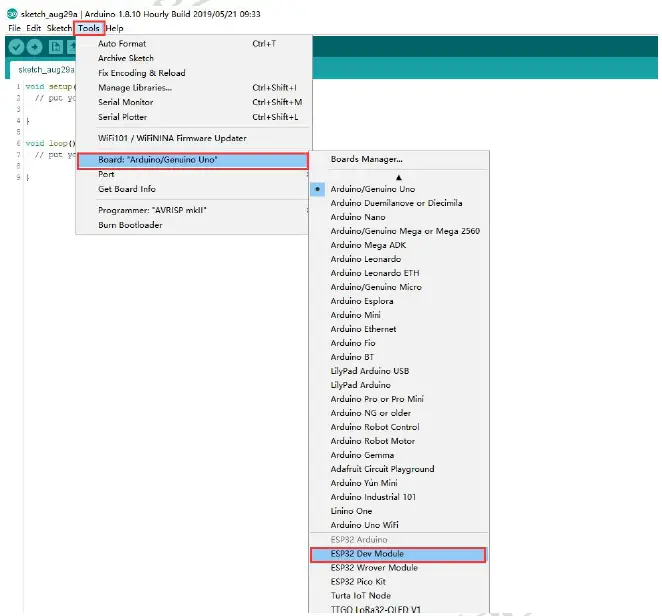Choose Arduino Gemma board

click(399, 455)
